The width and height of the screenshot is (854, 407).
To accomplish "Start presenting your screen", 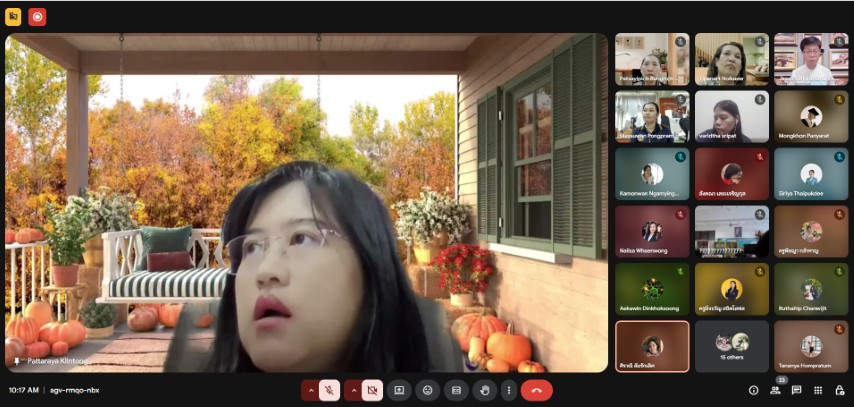I will pos(399,390).
